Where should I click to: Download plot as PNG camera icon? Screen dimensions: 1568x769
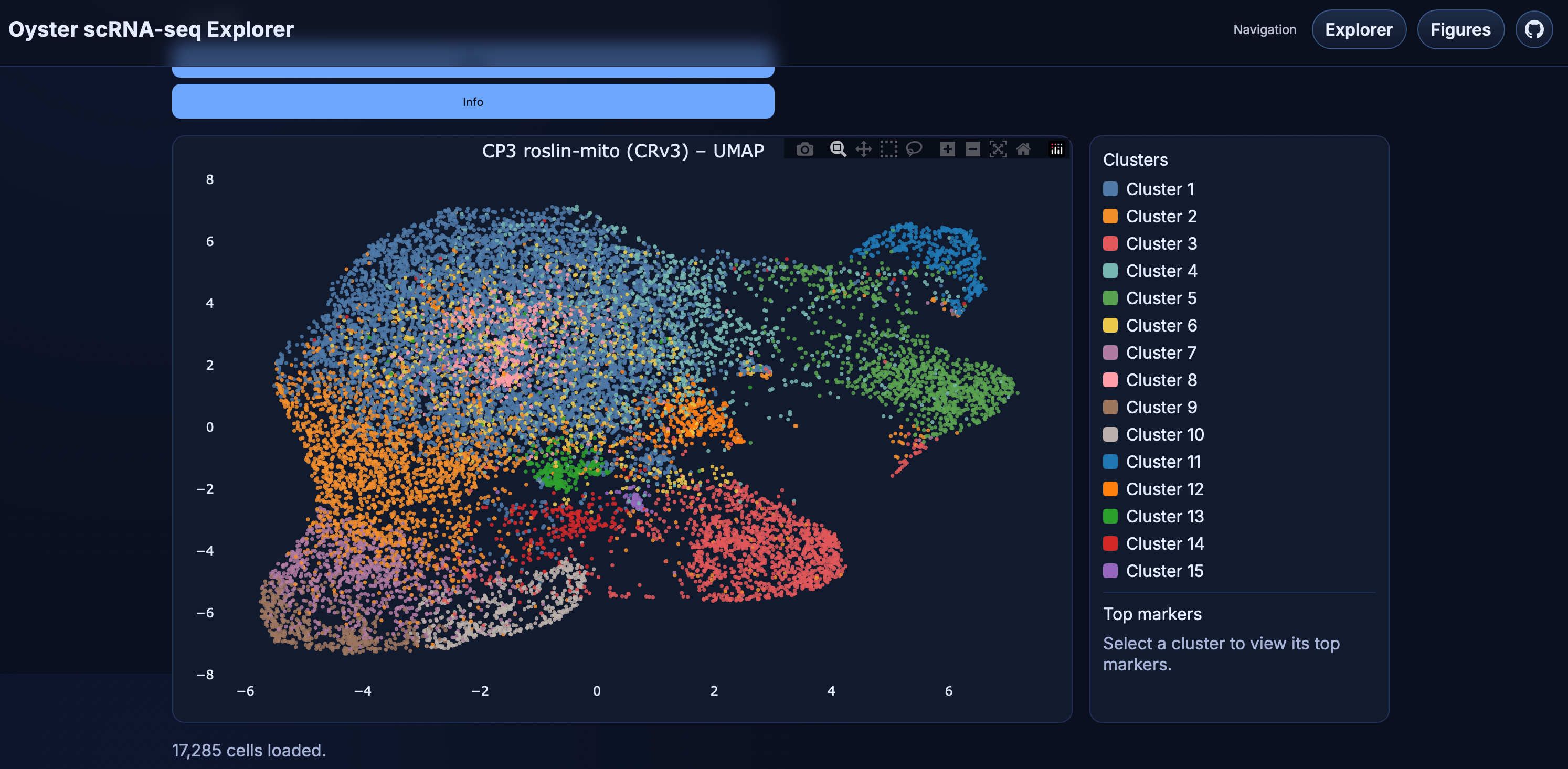coord(804,149)
